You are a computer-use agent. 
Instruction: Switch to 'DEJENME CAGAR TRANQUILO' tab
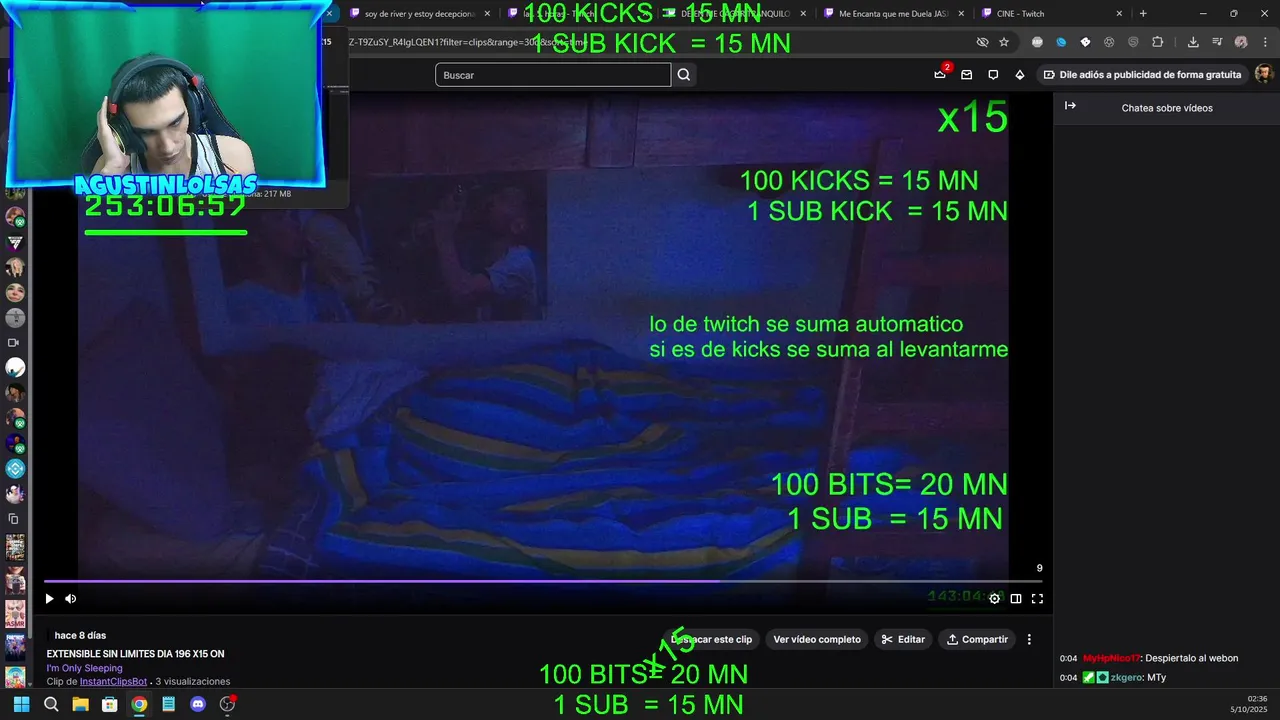pyautogui.click(x=735, y=14)
